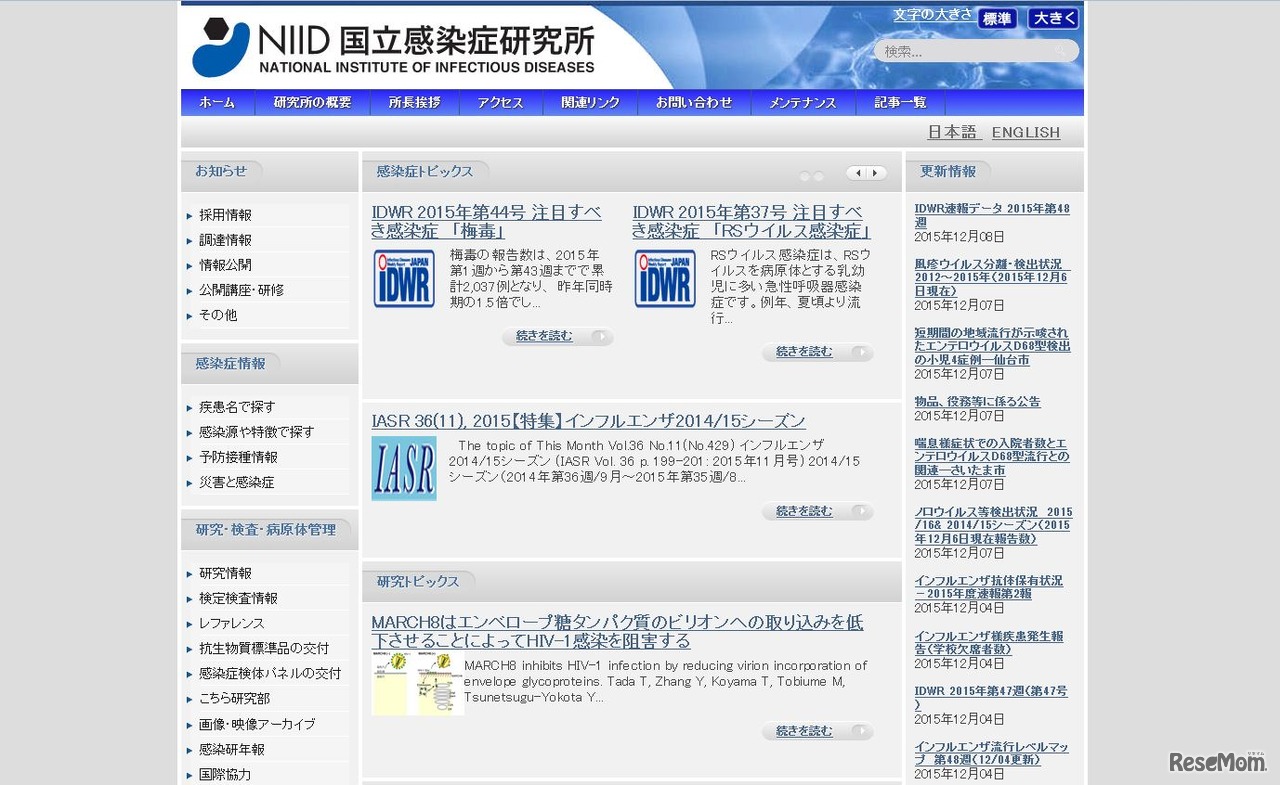Open the ホーム navigation tab
Viewport: 1280px width, 785px height.
pos(216,101)
